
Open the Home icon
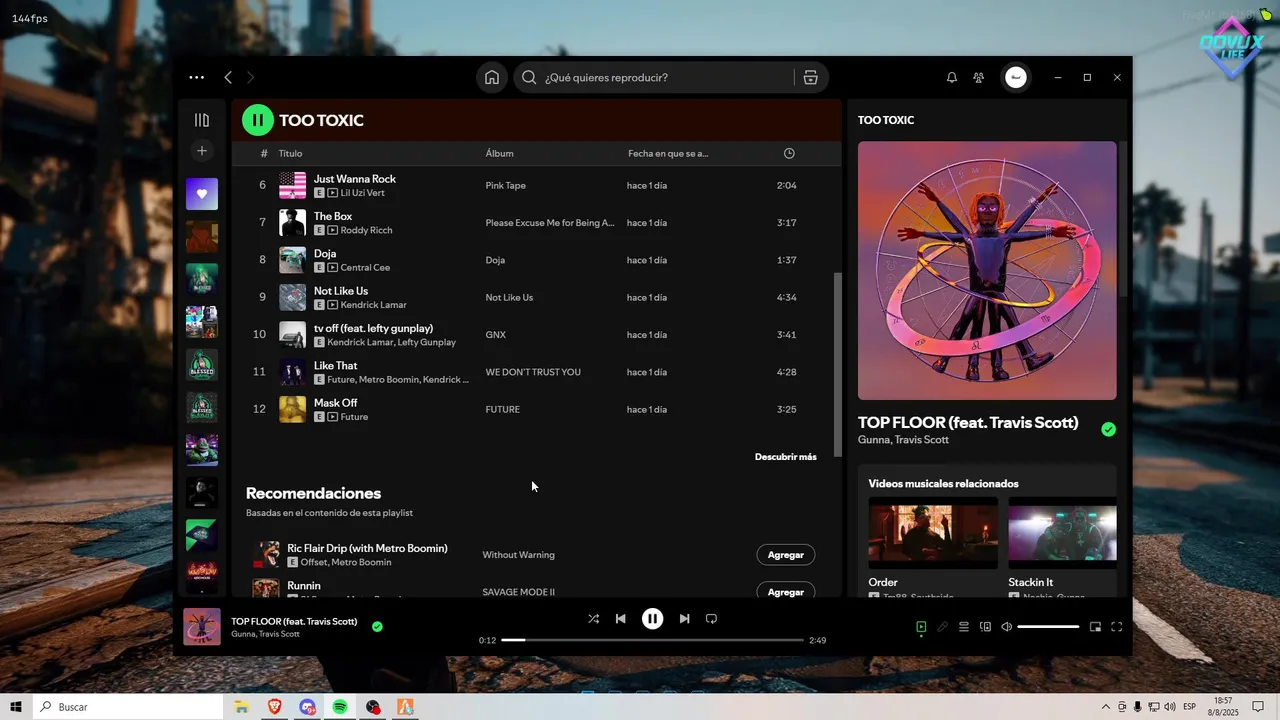[x=492, y=77]
